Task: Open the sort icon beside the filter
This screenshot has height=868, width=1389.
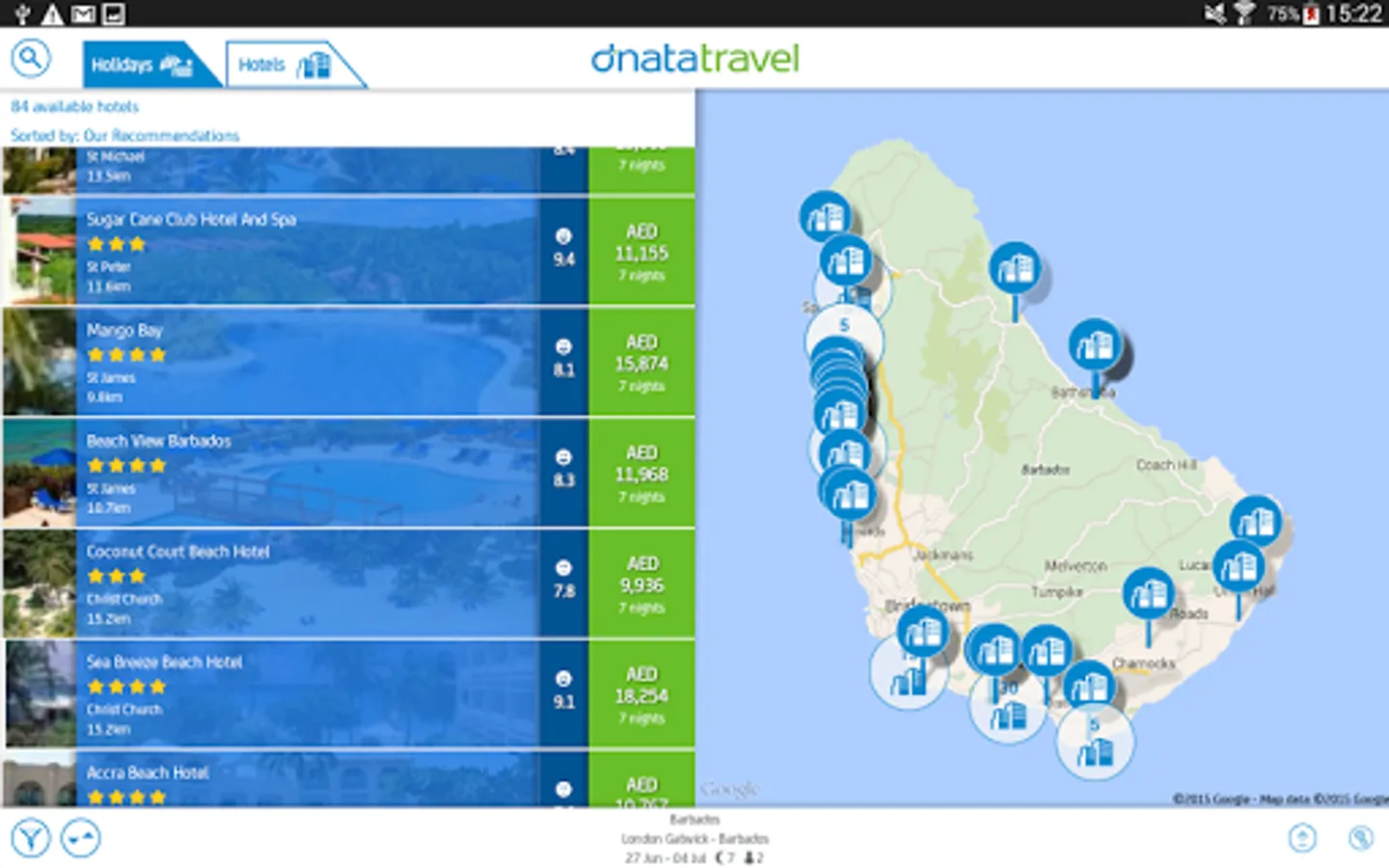Action: pos(81,837)
